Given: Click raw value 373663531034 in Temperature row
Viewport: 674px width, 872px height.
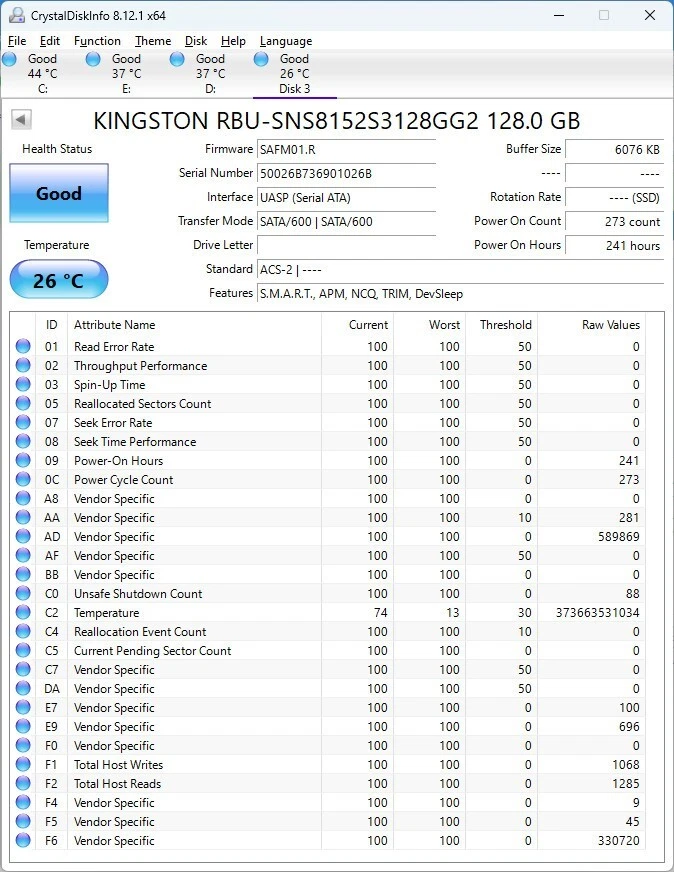Looking at the screenshot, I should click(597, 612).
